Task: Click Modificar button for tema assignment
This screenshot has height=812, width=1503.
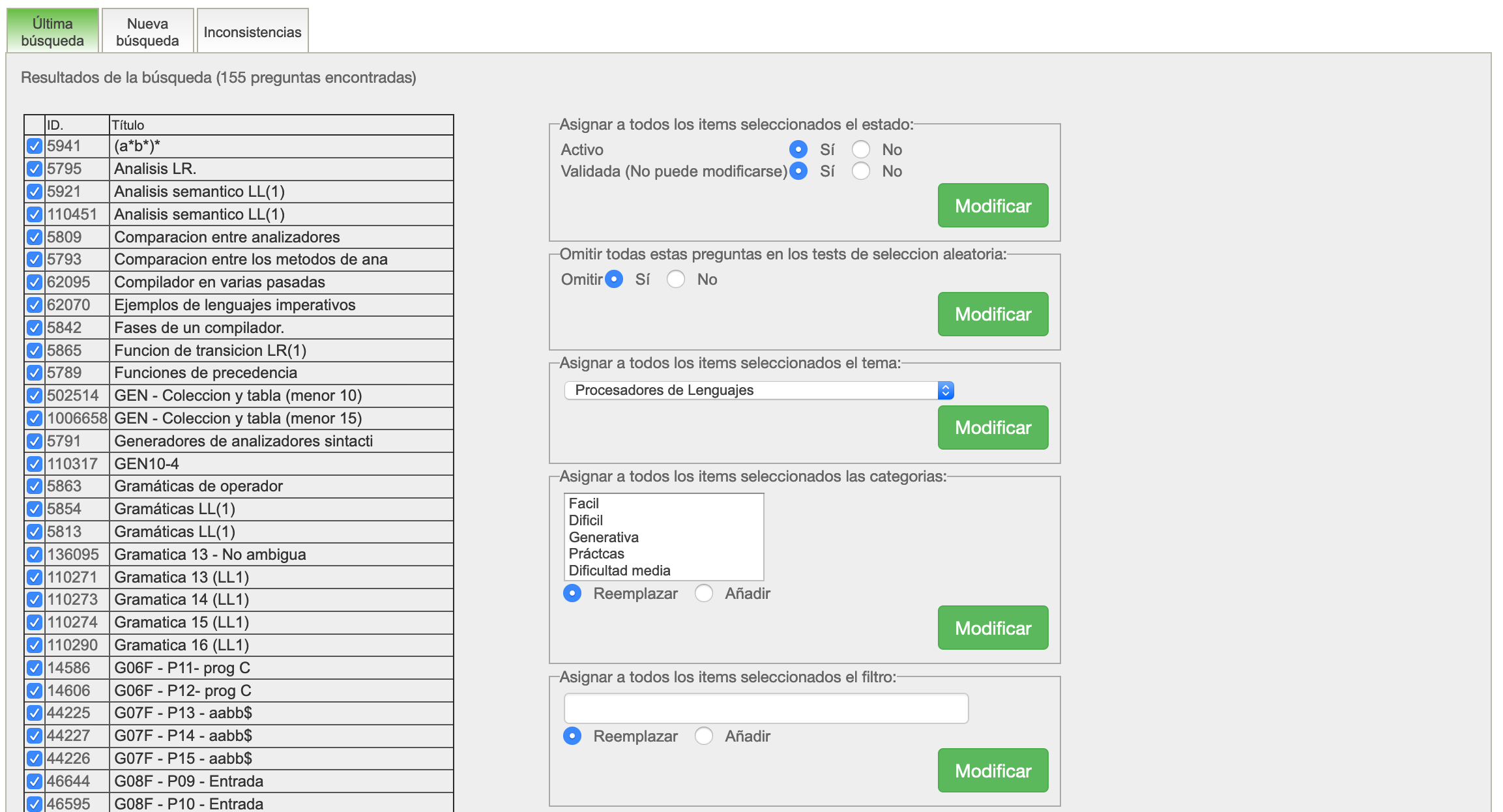Action: [x=992, y=428]
